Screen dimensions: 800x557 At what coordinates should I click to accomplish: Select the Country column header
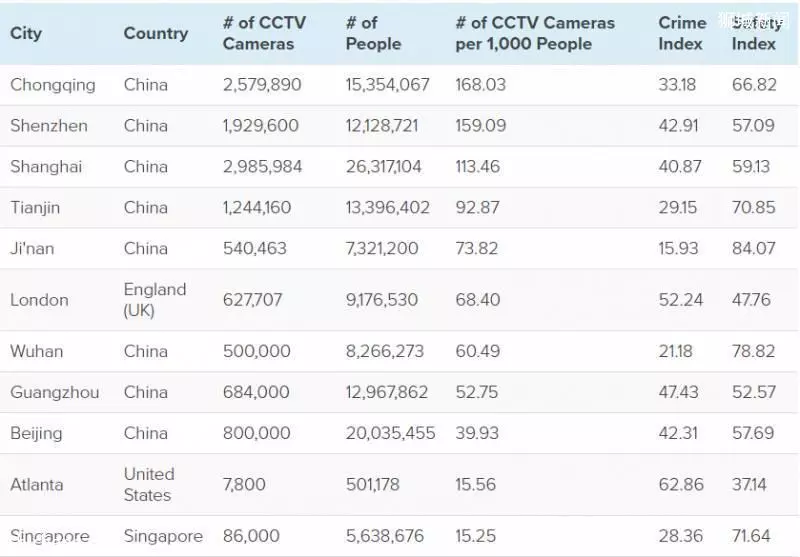[156, 33]
